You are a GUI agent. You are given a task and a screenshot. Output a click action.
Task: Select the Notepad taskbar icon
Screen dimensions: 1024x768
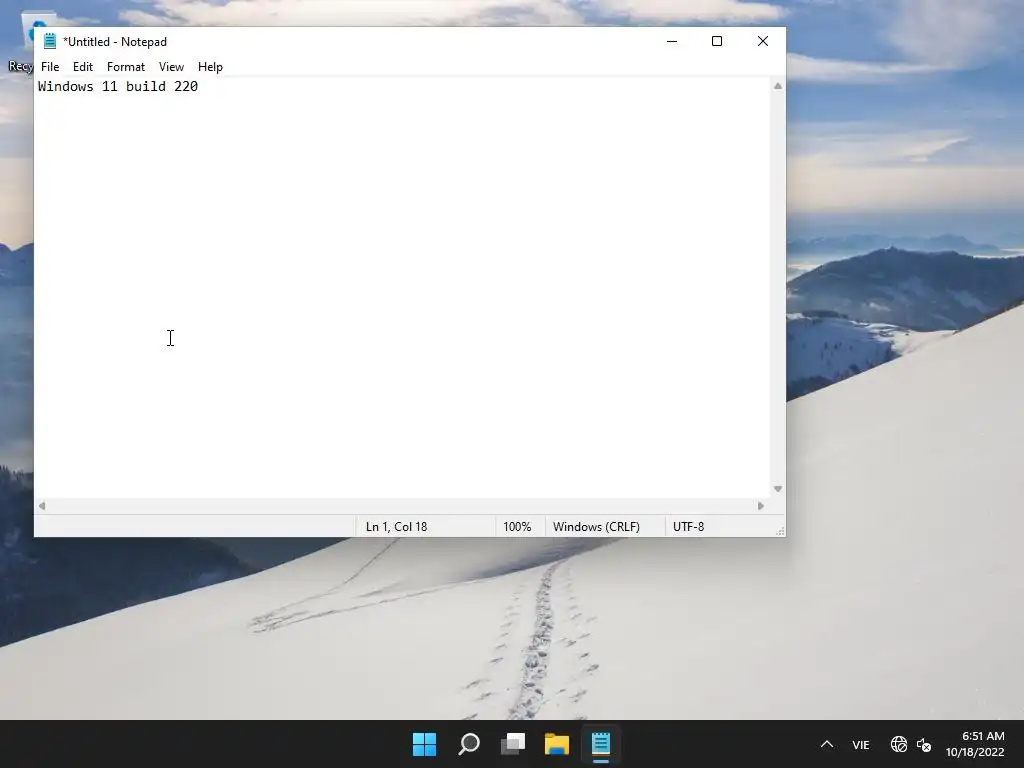pyautogui.click(x=601, y=744)
